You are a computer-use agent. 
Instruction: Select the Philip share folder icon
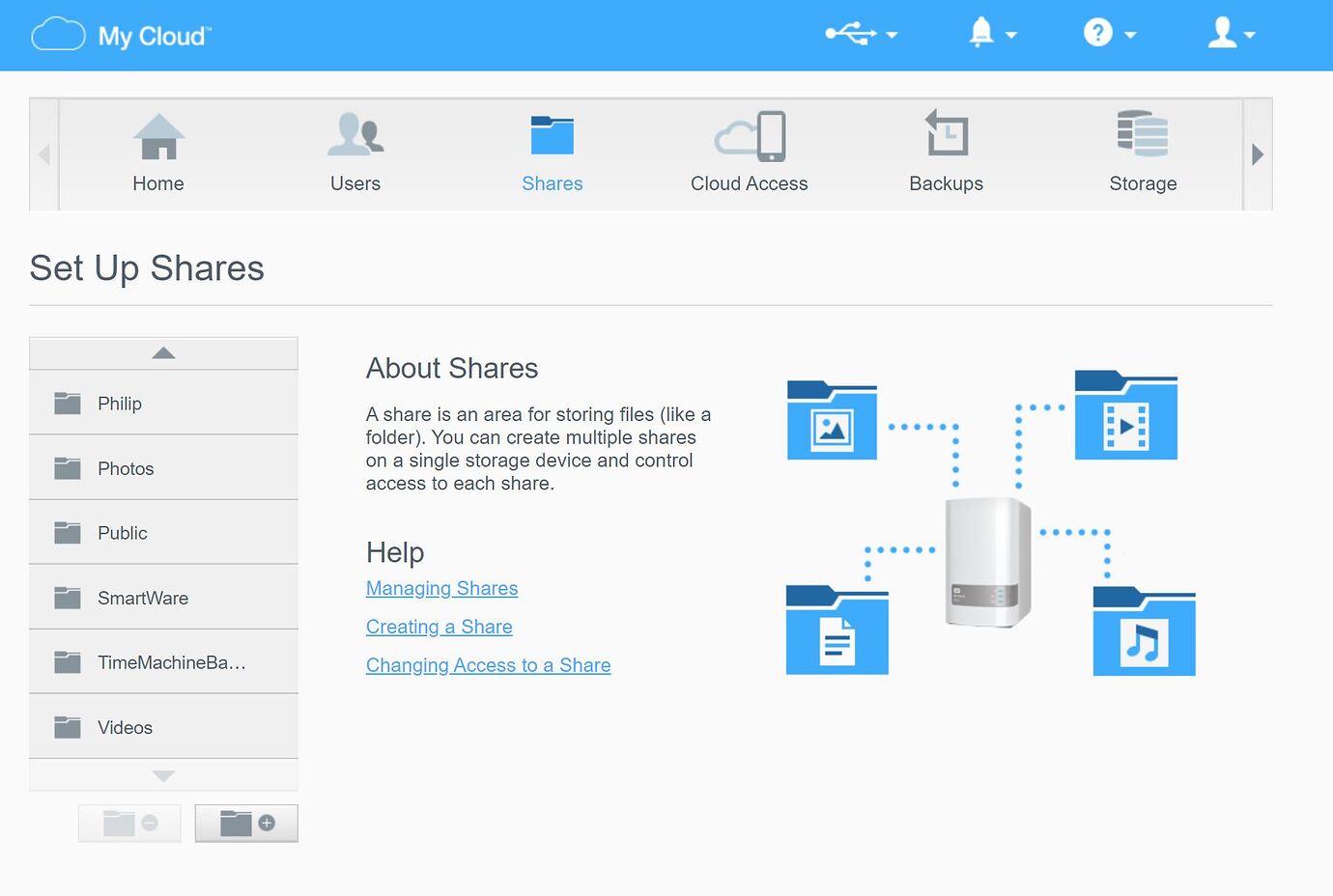67,403
